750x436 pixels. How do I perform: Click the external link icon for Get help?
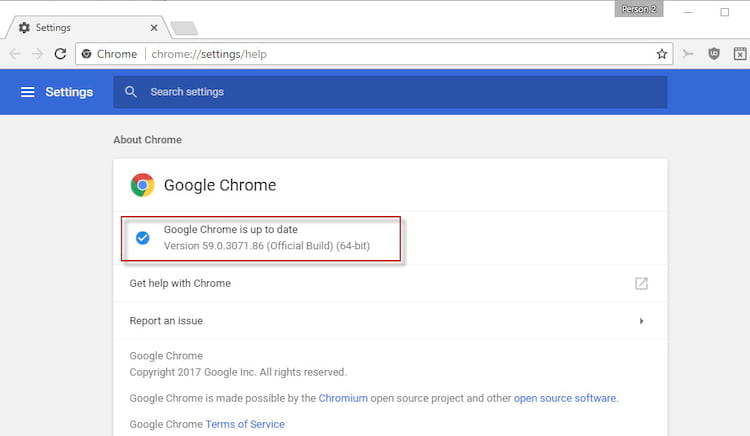pyautogui.click(x=641, y=283)
